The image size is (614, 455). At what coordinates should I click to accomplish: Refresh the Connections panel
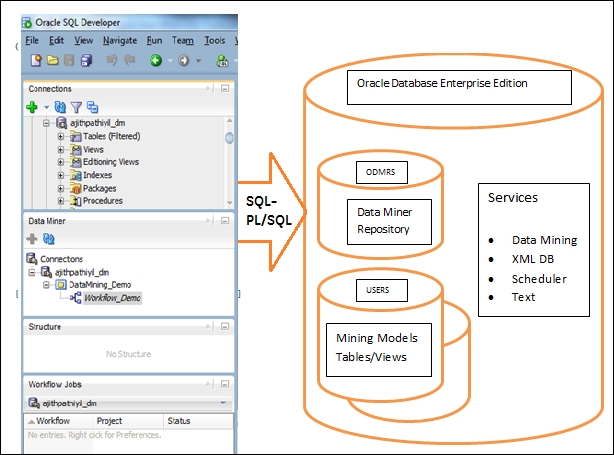coord(60,107)
